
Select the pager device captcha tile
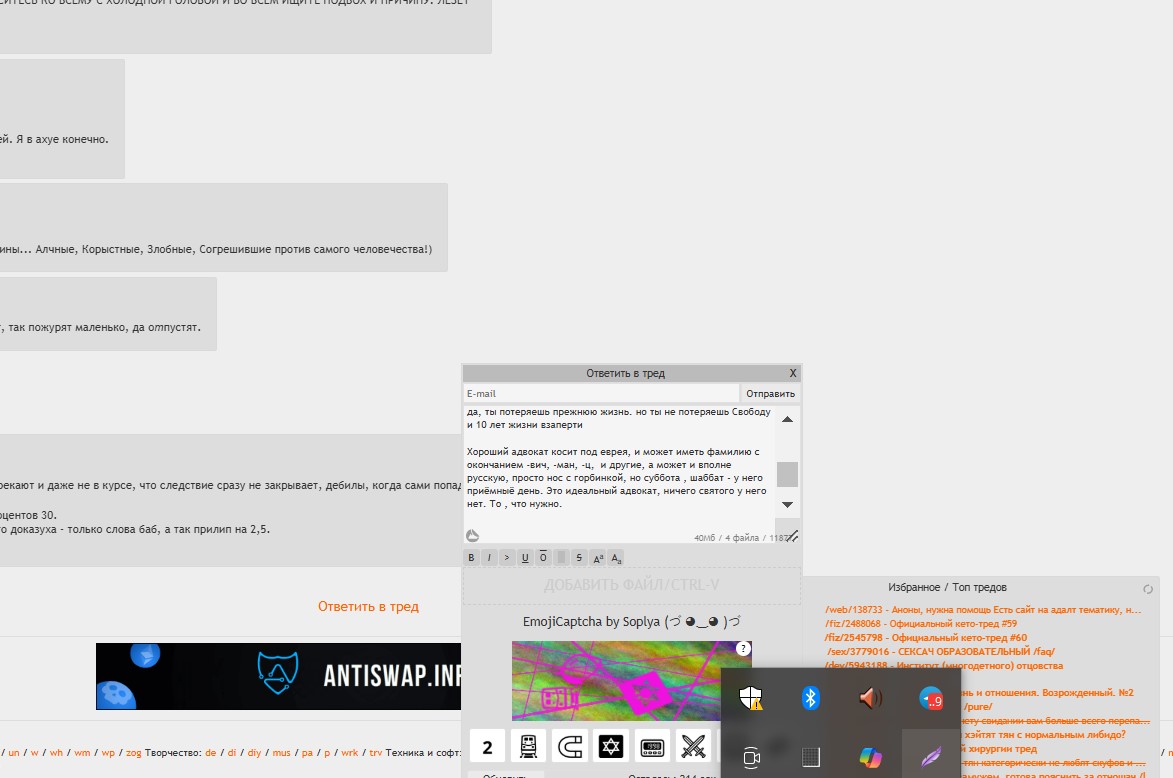coord(652,747)
